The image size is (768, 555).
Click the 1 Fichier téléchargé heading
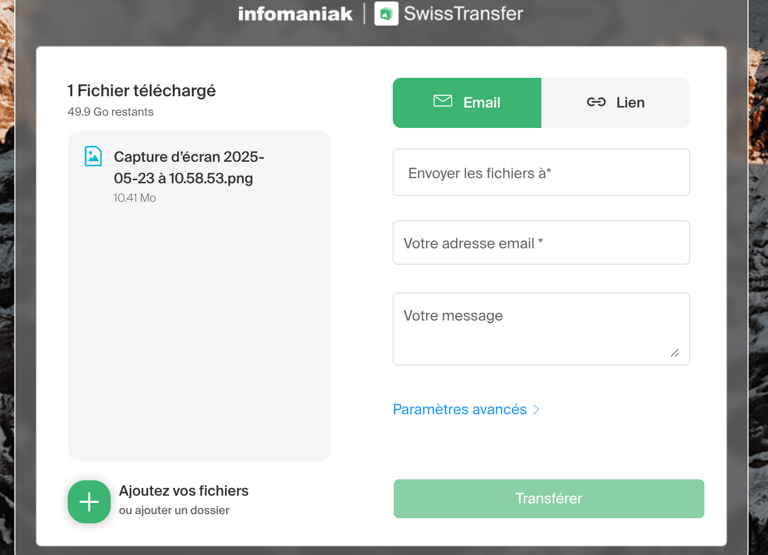pos(142,91)
